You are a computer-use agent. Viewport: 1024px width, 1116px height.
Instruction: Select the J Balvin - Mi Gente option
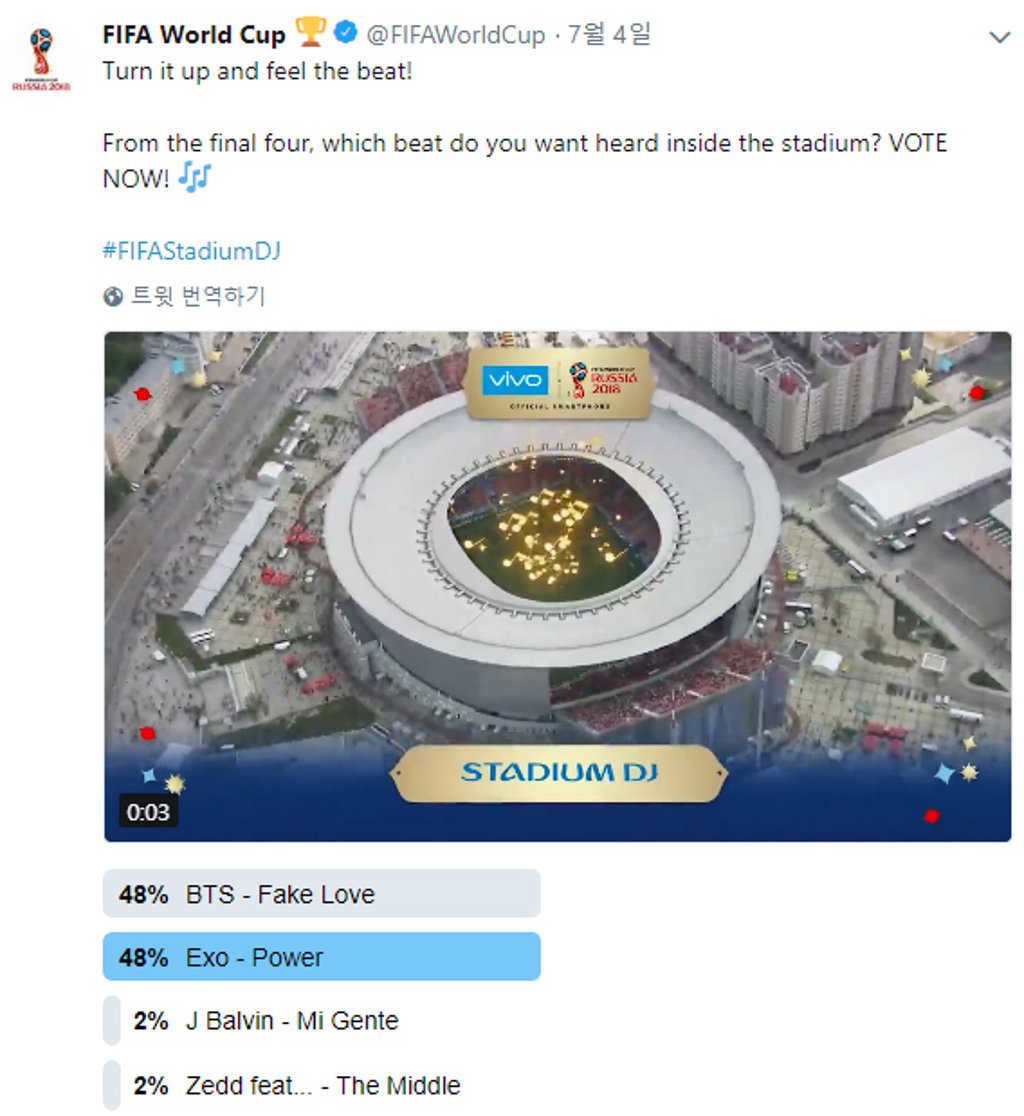pos(292,1021)
